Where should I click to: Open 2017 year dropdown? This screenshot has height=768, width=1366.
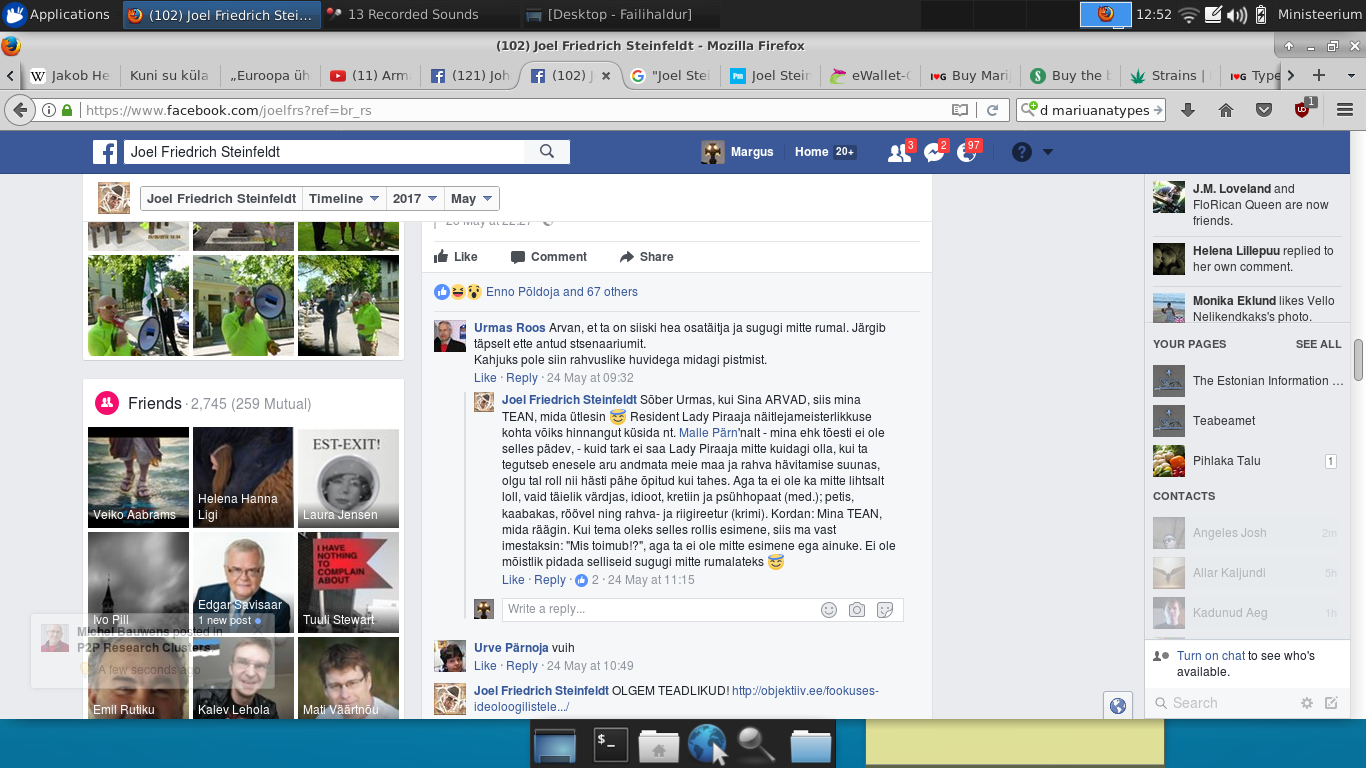pos(415,198)
